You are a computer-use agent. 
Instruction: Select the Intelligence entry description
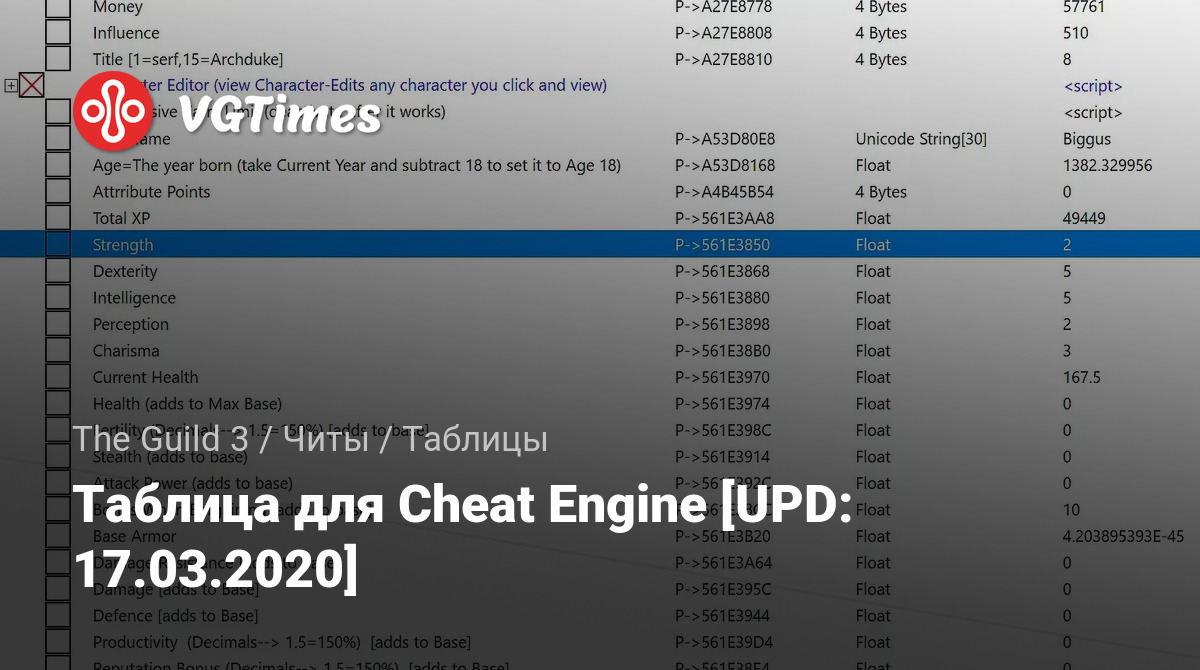134,298
